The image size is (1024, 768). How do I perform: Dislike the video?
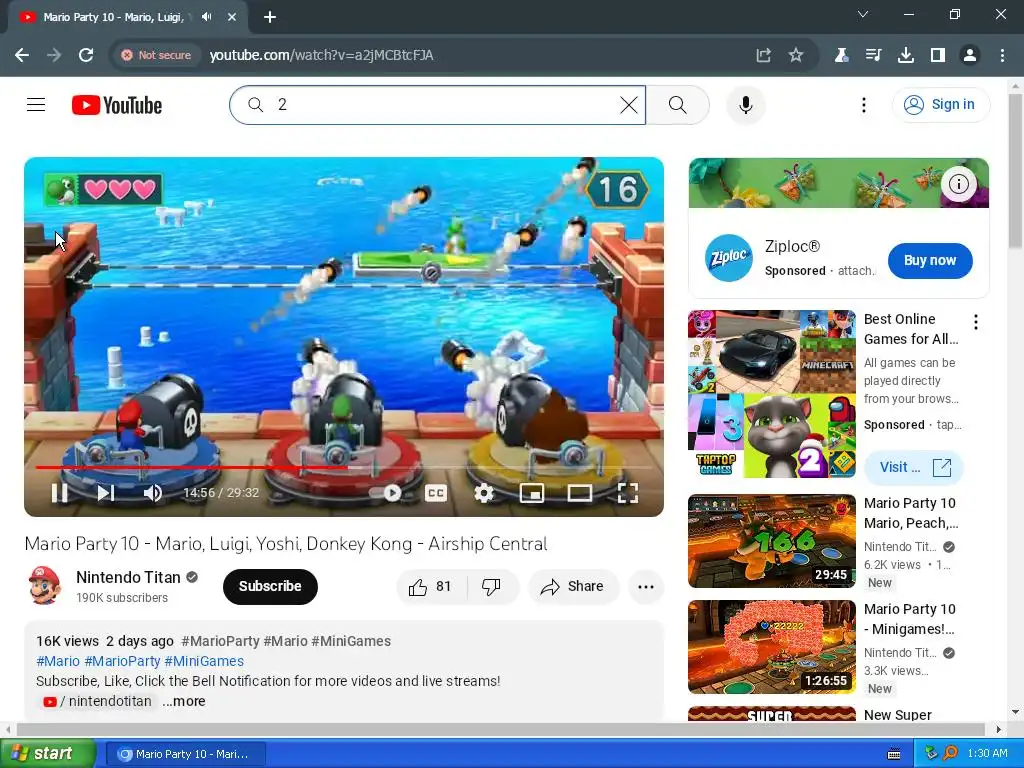(x=492, y=586)
